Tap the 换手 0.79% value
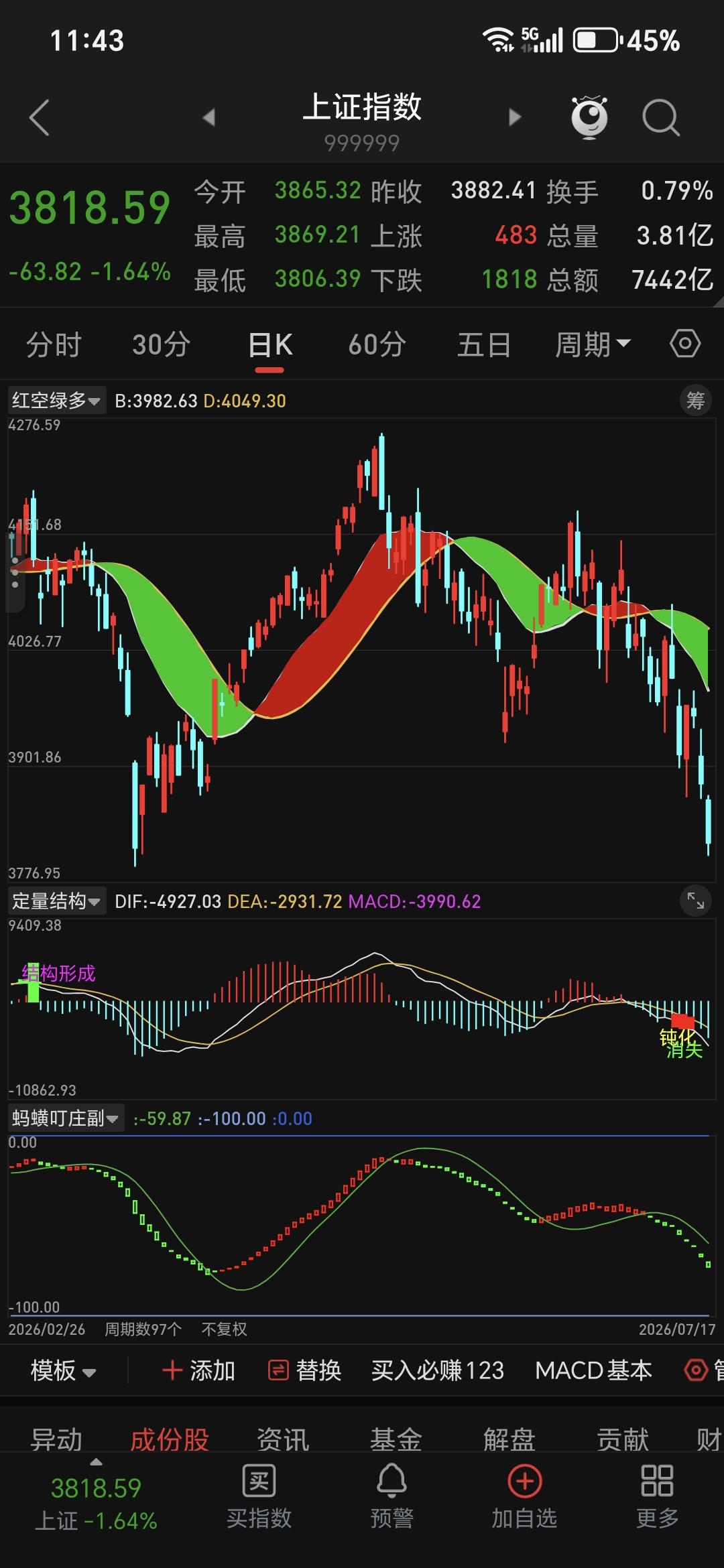Image resolution: width=724 pixels, height=1568 pixels. [x=677, y=191]
